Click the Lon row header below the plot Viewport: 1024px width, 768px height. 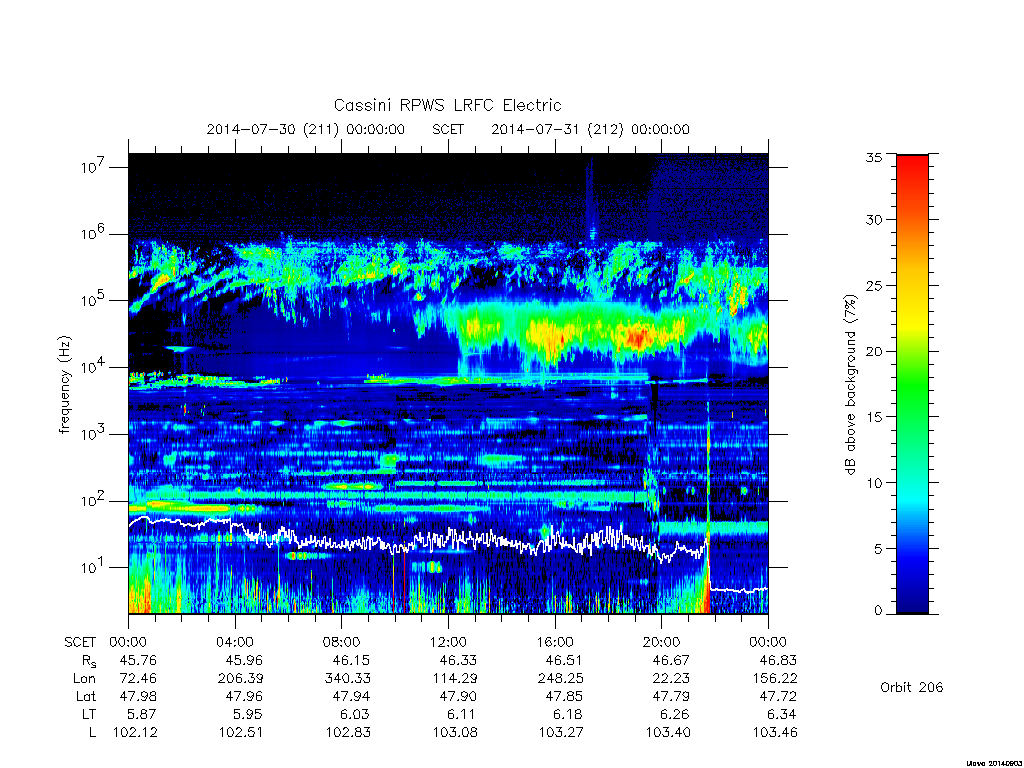(x=85, y=679)
